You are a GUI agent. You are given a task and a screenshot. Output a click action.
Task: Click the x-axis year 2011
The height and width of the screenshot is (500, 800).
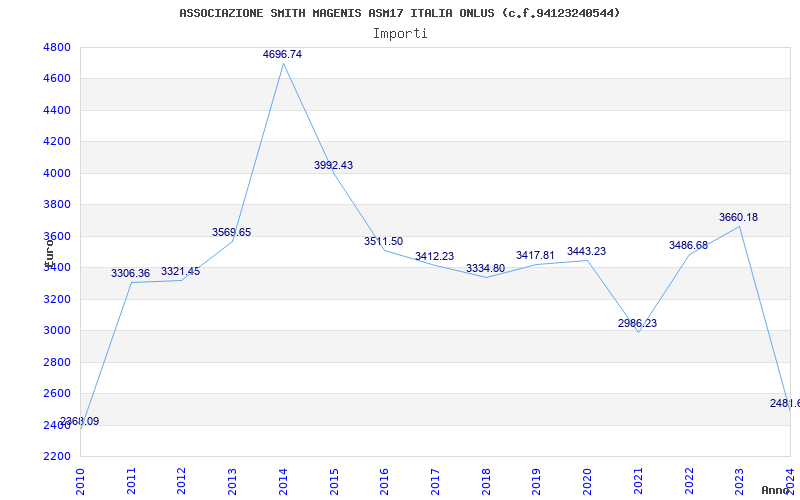point(131,481)
